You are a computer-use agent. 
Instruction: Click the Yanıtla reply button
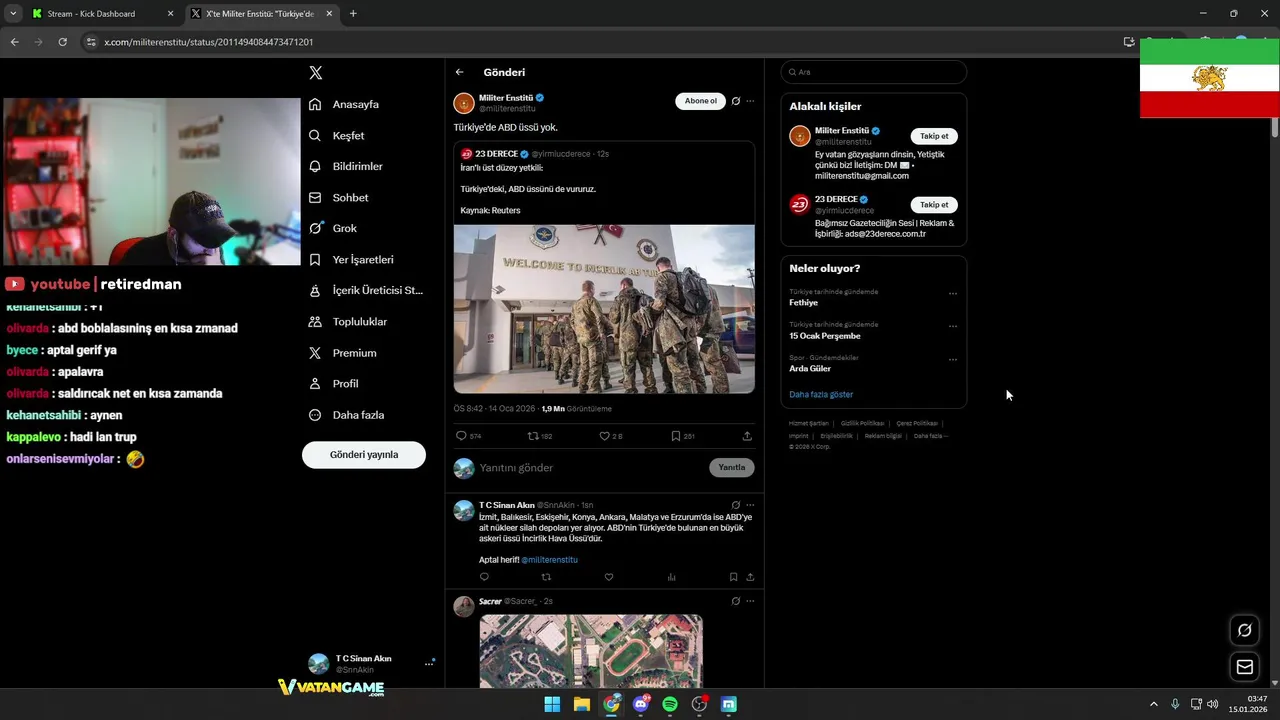click(x=732, y=468)
